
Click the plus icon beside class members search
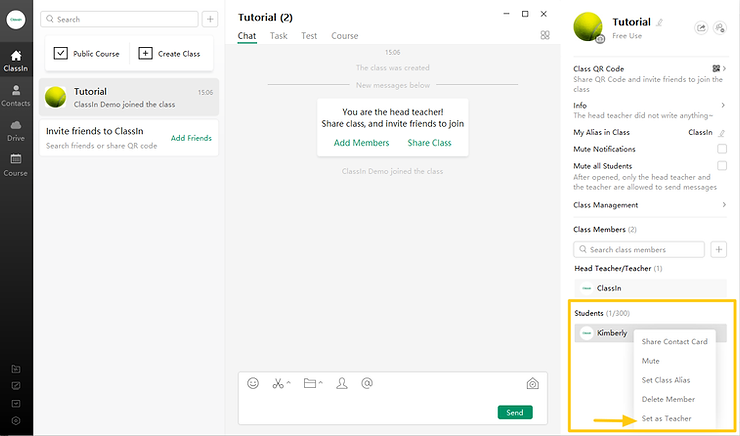coord(719,249)
